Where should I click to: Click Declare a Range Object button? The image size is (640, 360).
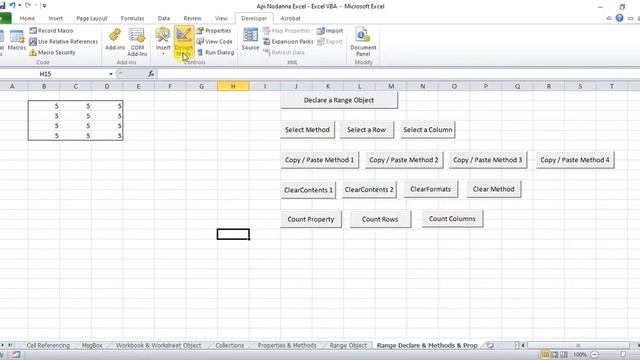pos(339,100)
